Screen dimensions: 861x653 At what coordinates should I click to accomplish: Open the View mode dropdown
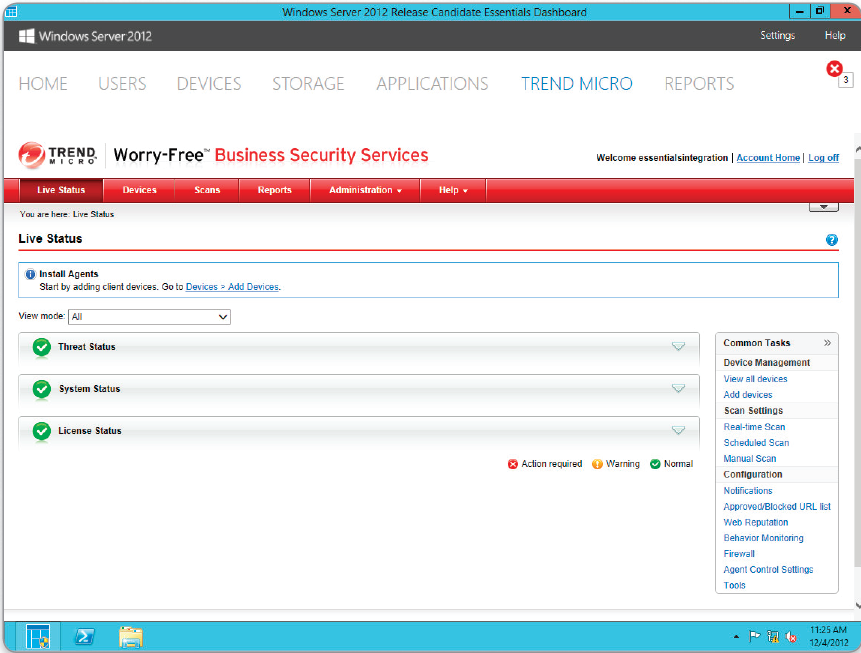[x=149, y=317]
